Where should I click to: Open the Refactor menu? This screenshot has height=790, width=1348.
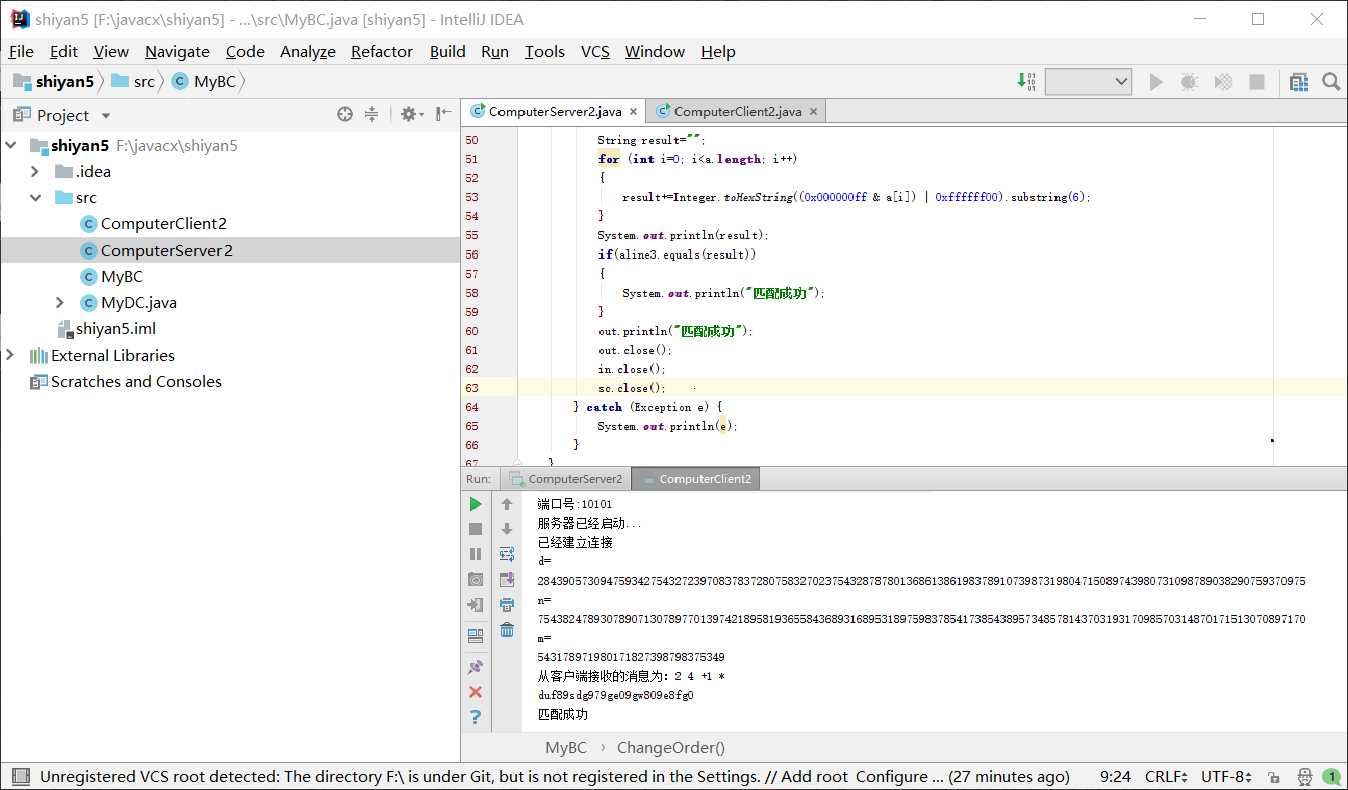tap(382, 51)
